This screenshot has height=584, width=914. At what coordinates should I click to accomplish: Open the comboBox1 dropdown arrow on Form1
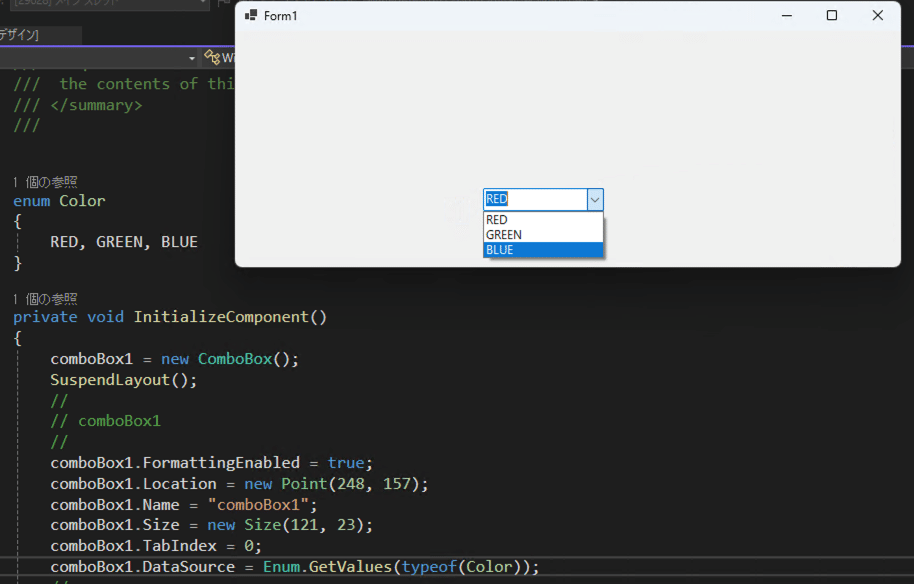(x=595, y=199)
